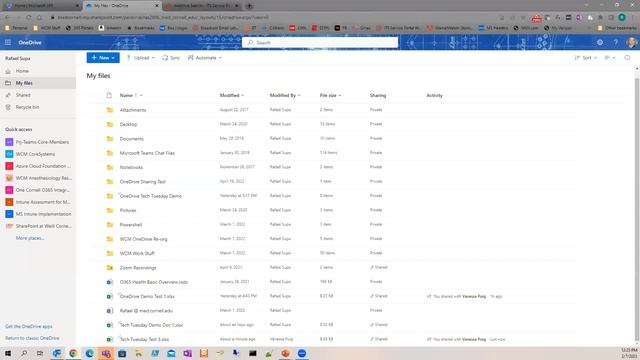Open the Home item in the sidebar
This screenshot has width=640, height=360.
click(x=22, y=71)
